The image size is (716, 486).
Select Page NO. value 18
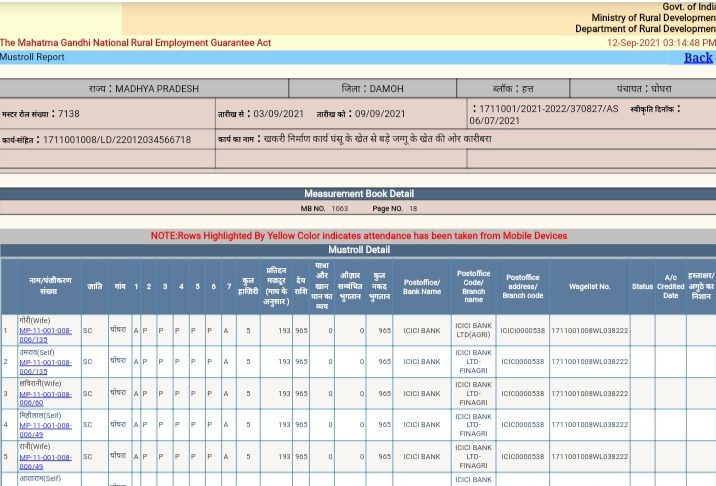click(x=413, y=209)
